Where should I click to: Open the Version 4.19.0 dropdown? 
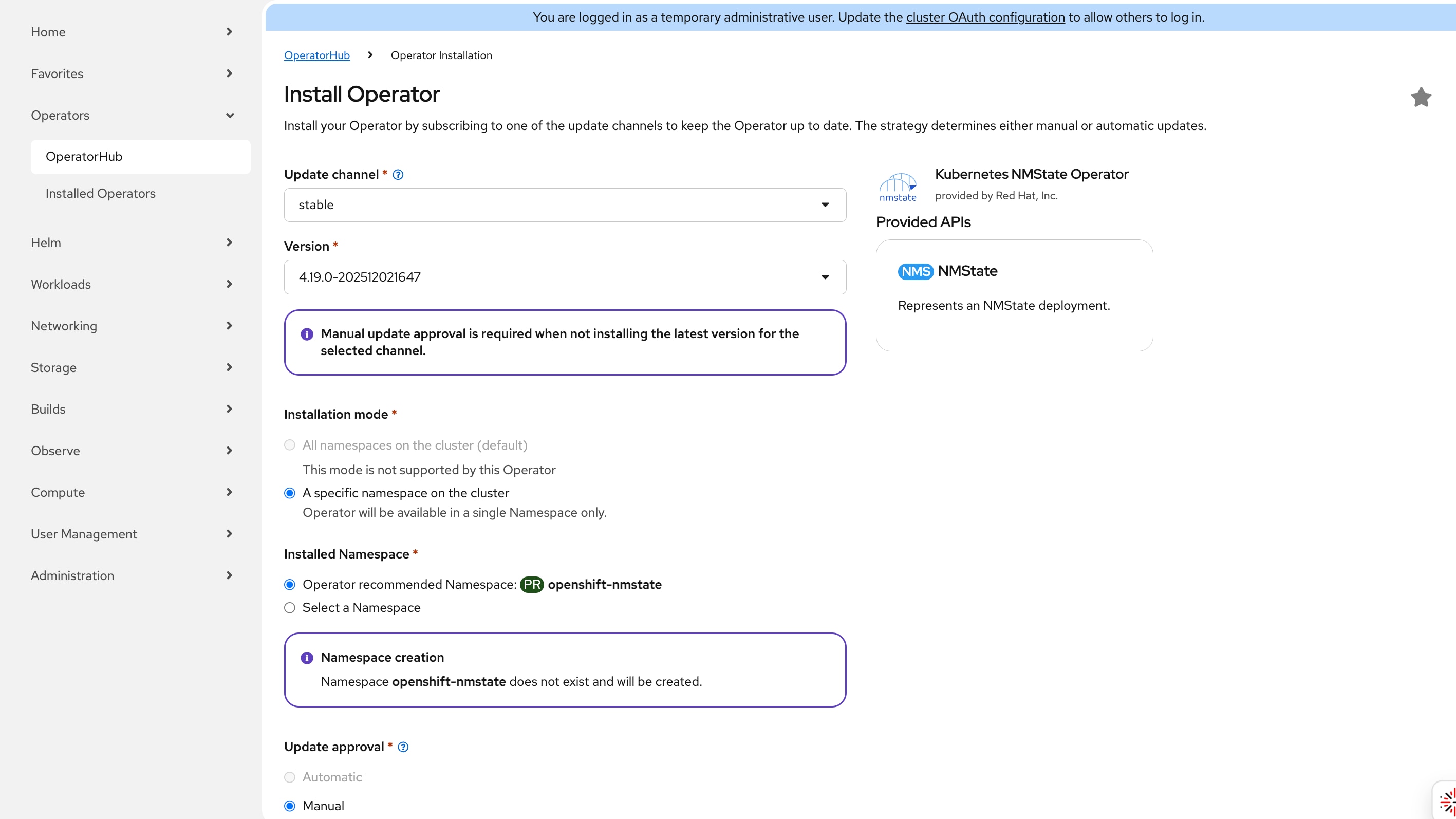pyautogui.click(x=565, y=277)
